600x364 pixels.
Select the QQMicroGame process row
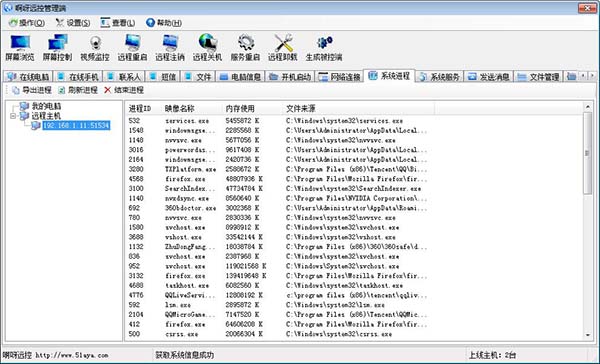pyautogui.click(x=279, y=315)
